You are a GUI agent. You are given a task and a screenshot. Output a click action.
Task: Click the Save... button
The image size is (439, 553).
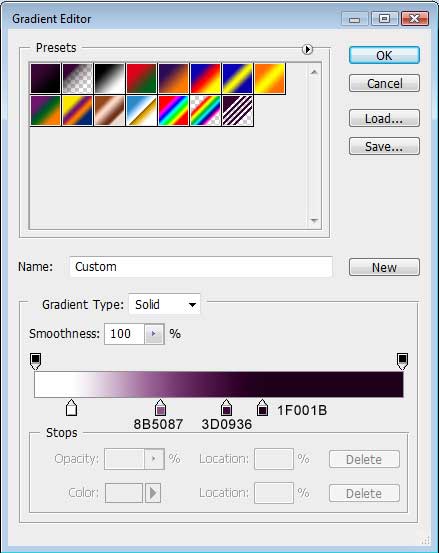point(384,146)
